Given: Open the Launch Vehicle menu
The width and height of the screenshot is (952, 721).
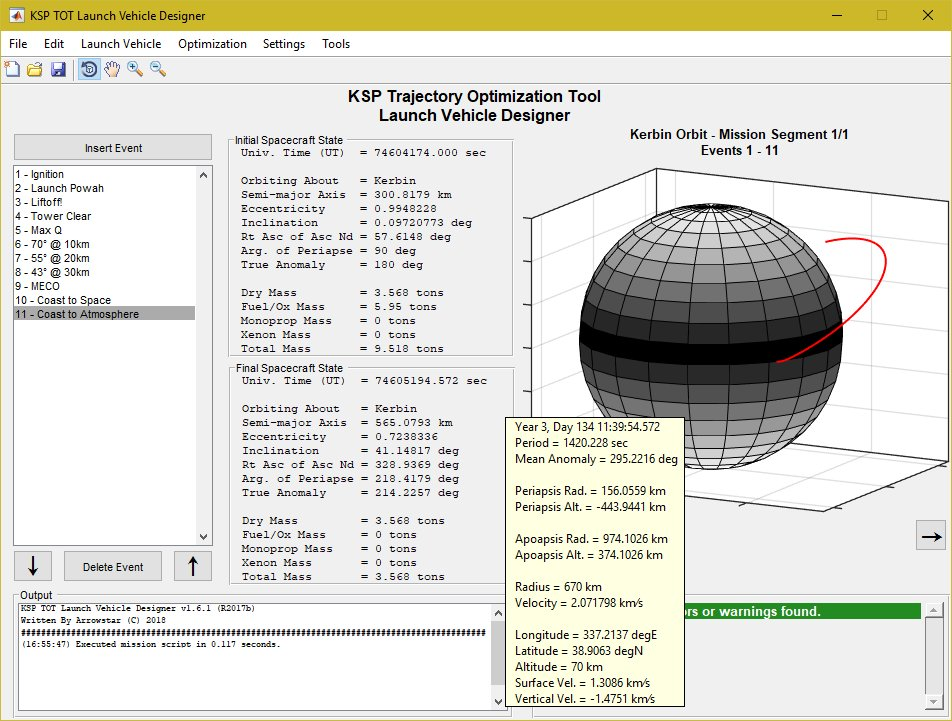Looking at the screenshot, I should tap(121, 44).
